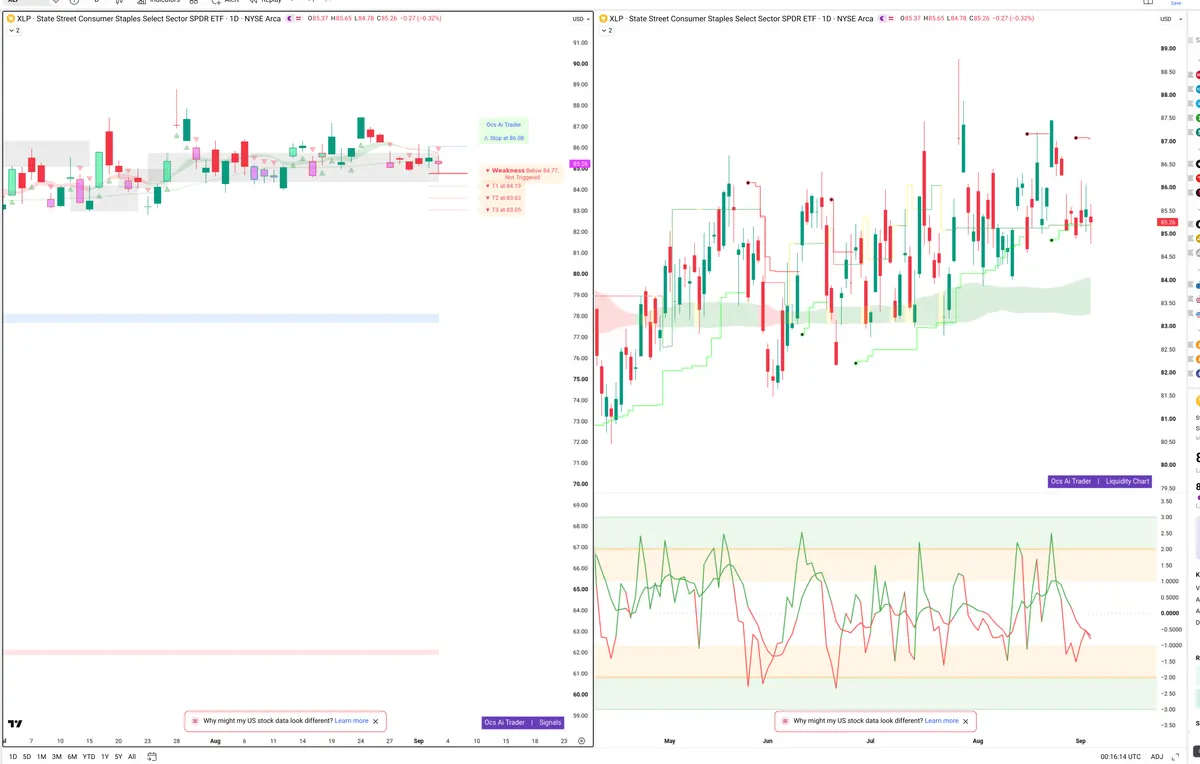Select the 3M time range

57,757
